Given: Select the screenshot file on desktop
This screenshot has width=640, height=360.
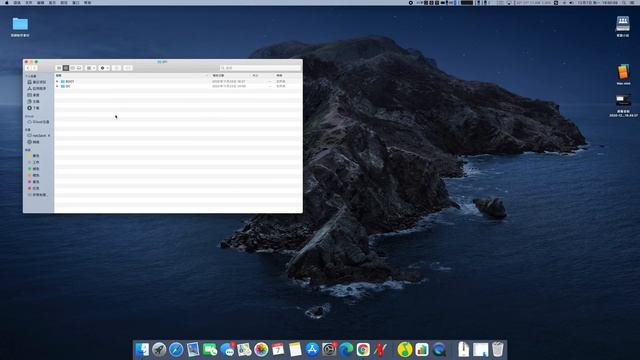Looking at the screenshot, I should 623,100.
